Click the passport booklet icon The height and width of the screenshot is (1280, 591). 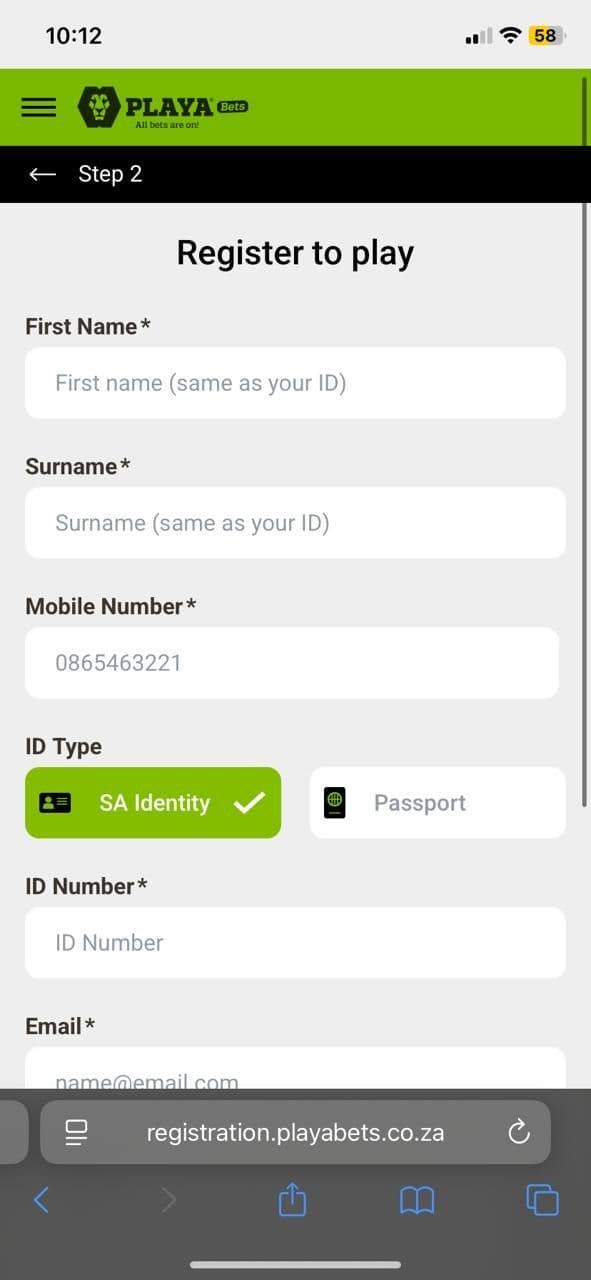click(335, 802)
